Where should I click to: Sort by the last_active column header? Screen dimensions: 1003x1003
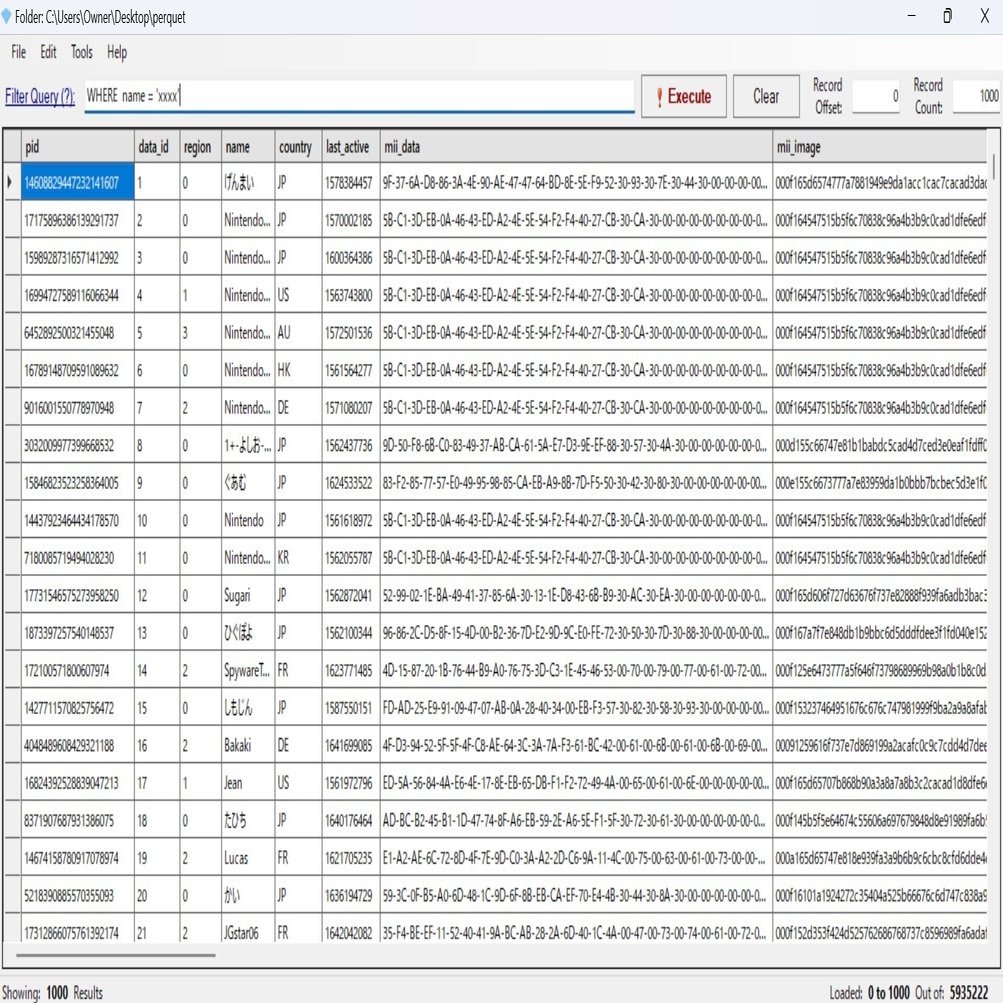coord(351,146)
